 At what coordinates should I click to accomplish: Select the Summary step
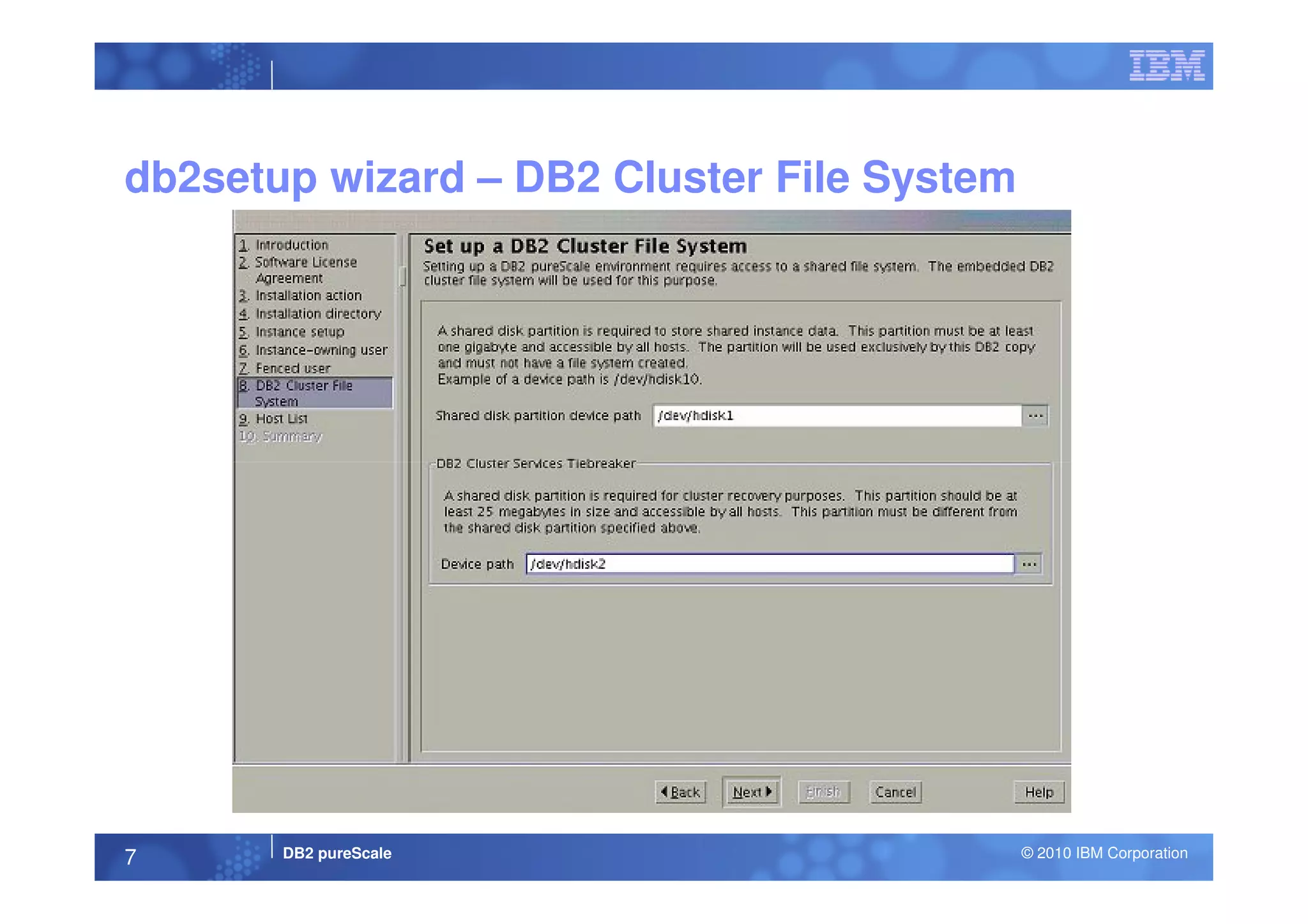(280, 437)
